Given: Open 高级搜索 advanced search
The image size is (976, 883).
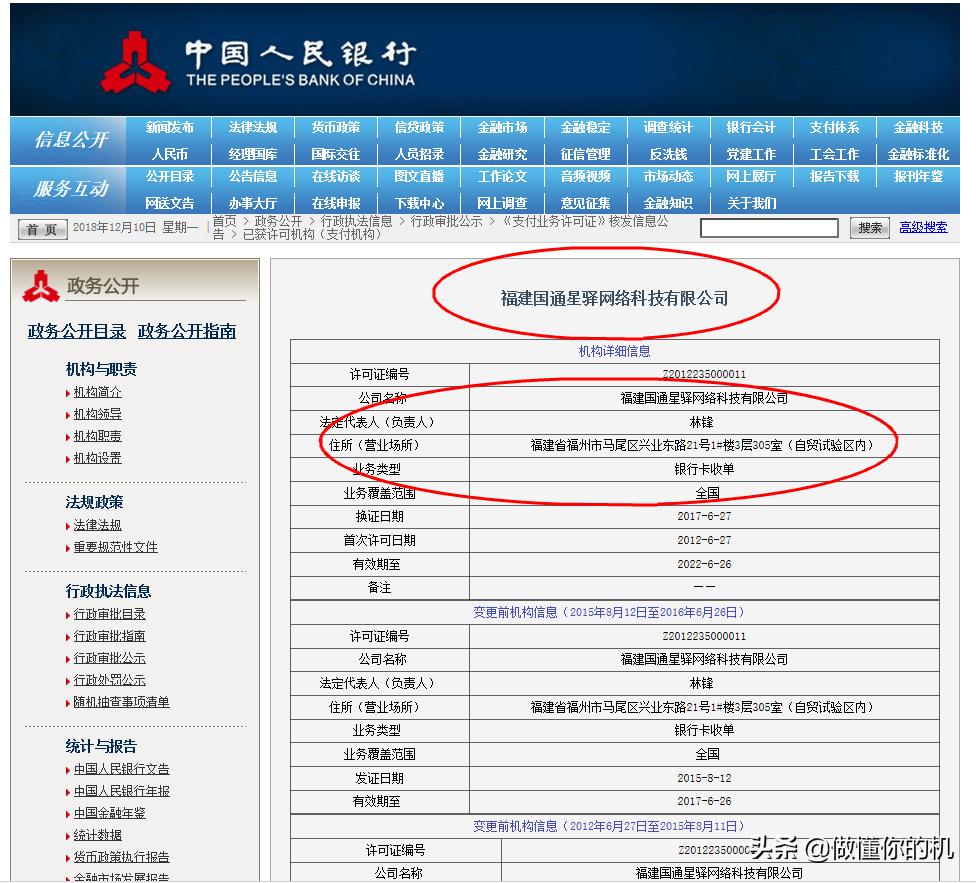Looking at the screenshot, I should 925,227.
